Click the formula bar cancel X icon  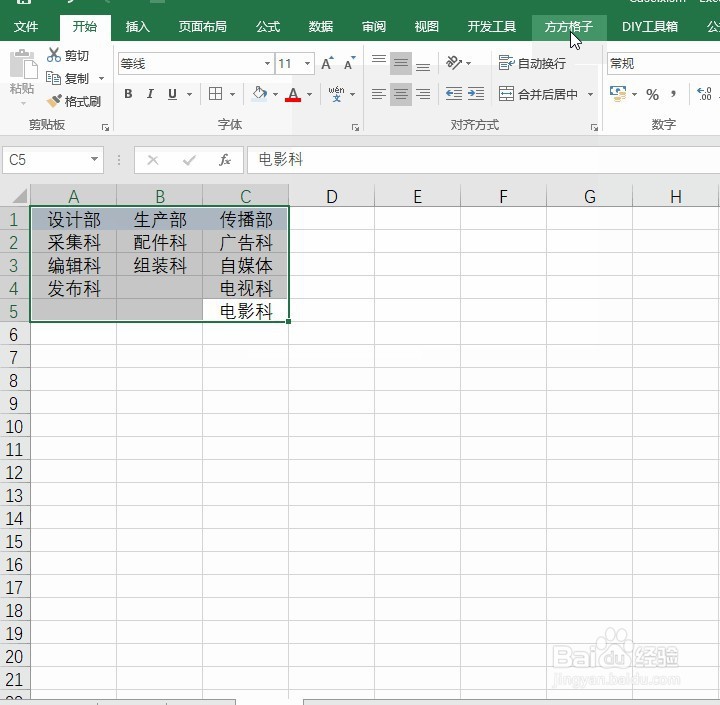click(153, 160)
